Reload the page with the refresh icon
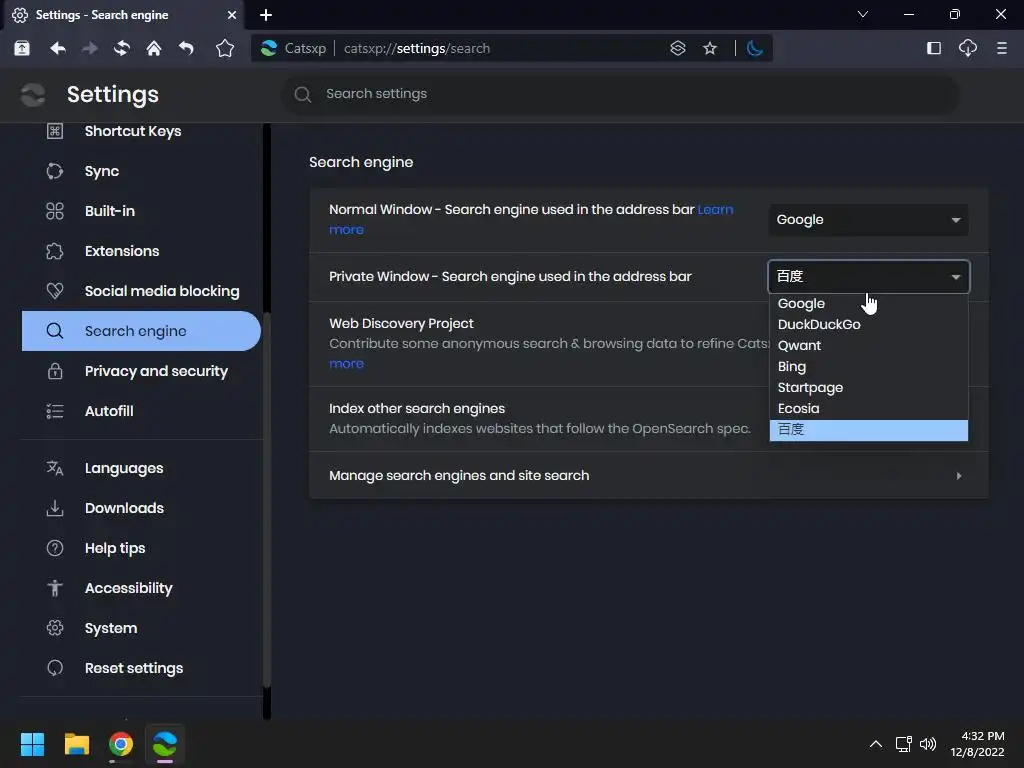The image size is (1024, 768). pos(121,48)
